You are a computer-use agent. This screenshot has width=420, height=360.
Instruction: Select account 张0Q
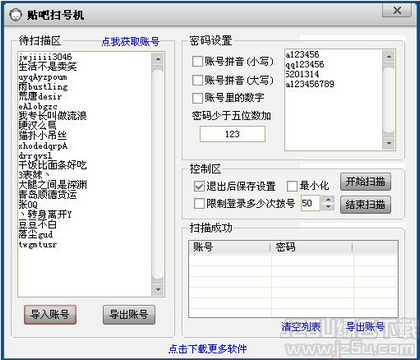click(28, 204)
